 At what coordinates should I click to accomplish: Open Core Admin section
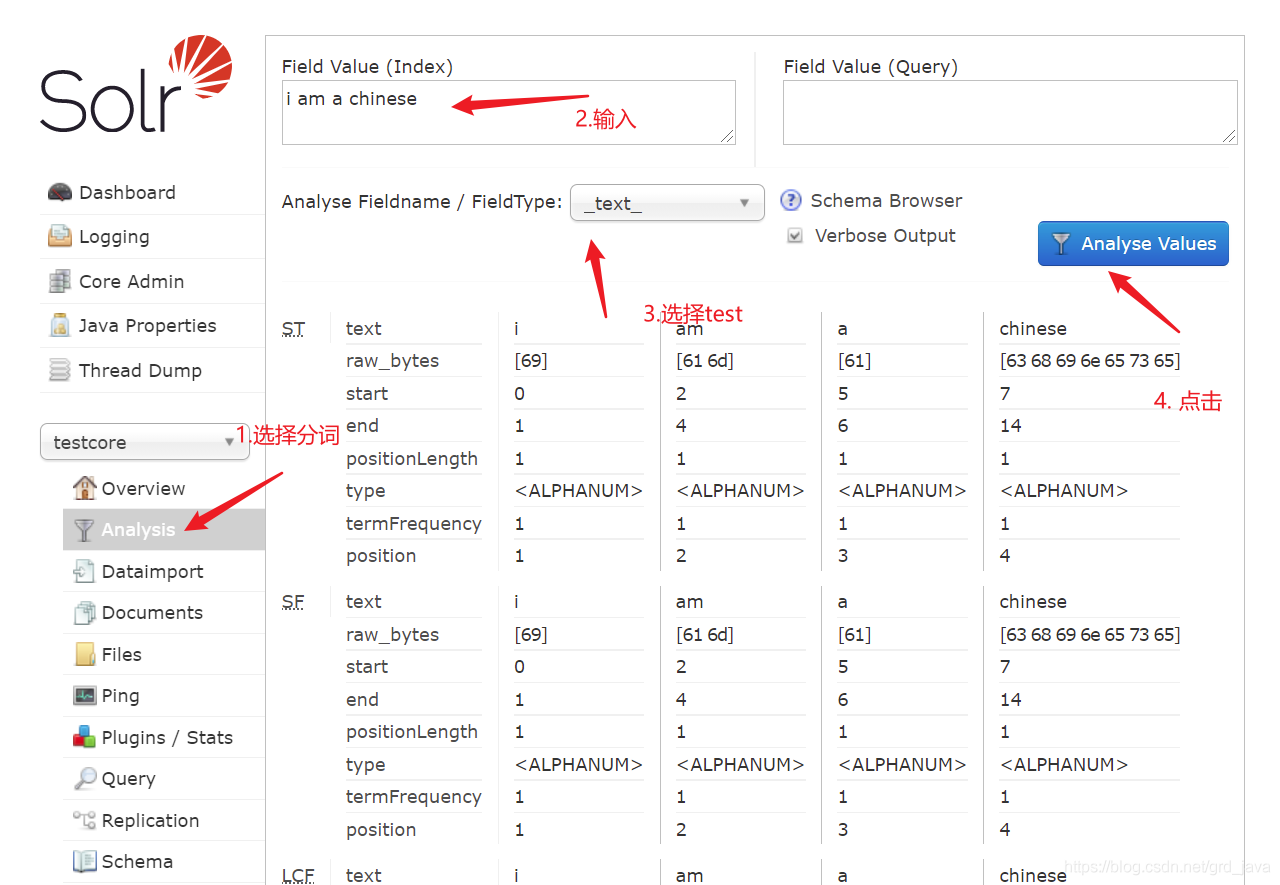pyautogui.click(x=152, y=281)
